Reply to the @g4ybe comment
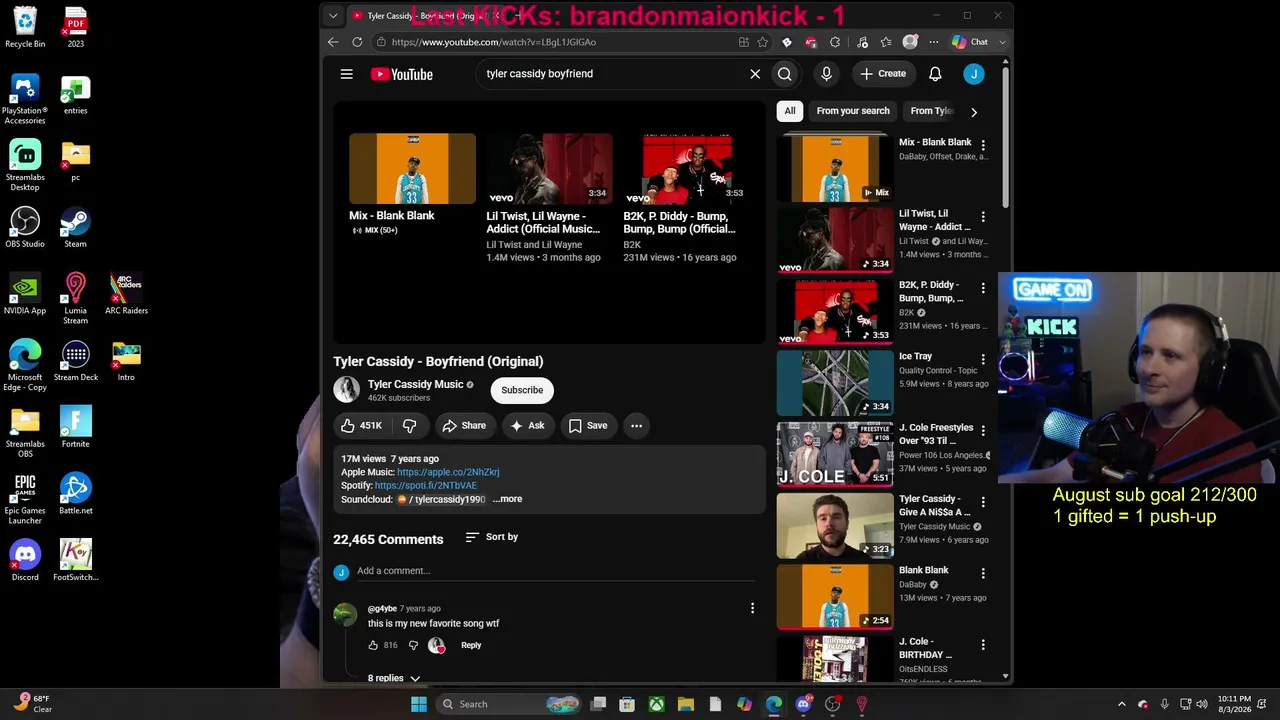This screenshot has height=720, width=1280. tap(471, 646)
